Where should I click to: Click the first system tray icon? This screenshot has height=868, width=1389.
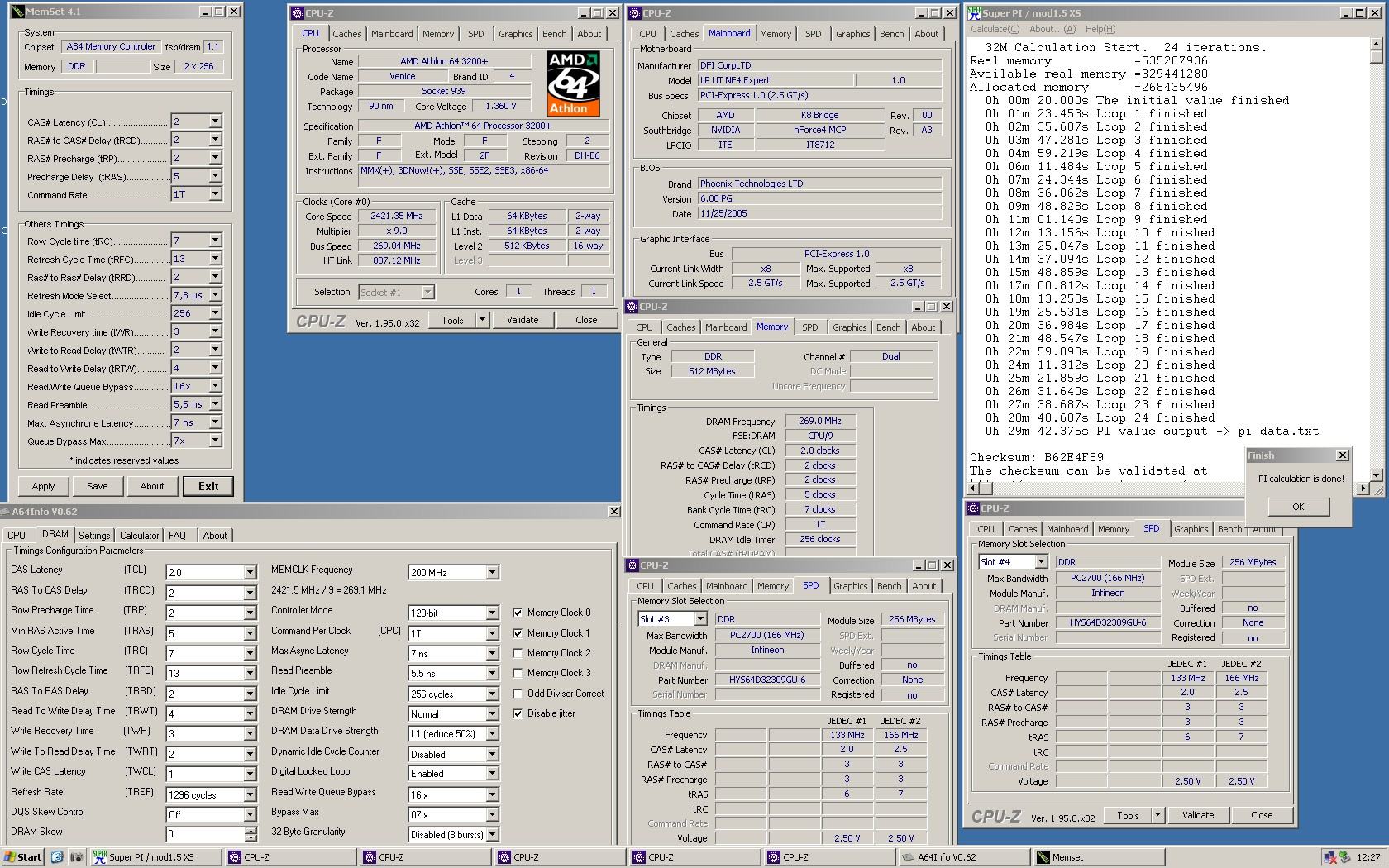1329,857
